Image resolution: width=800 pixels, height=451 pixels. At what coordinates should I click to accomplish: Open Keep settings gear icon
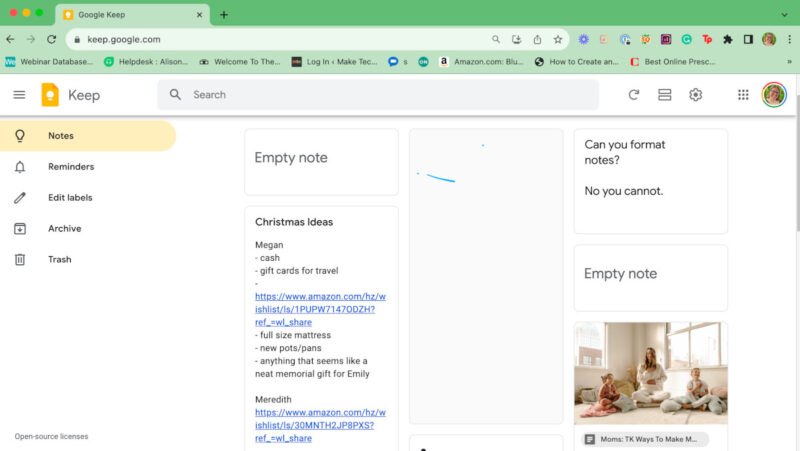tap(695, 95)
